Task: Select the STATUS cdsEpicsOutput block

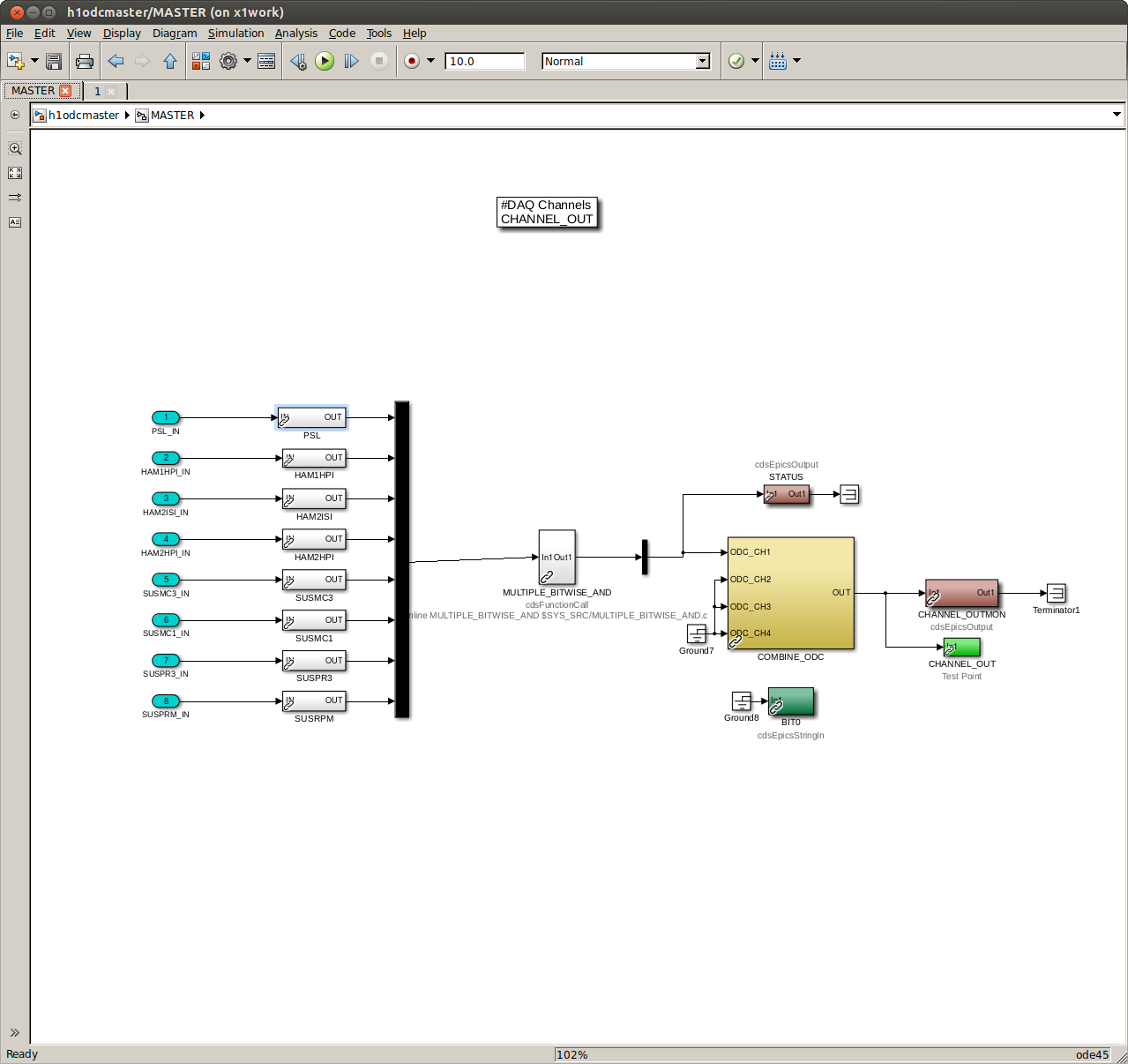Action: [x=787, y=494]
